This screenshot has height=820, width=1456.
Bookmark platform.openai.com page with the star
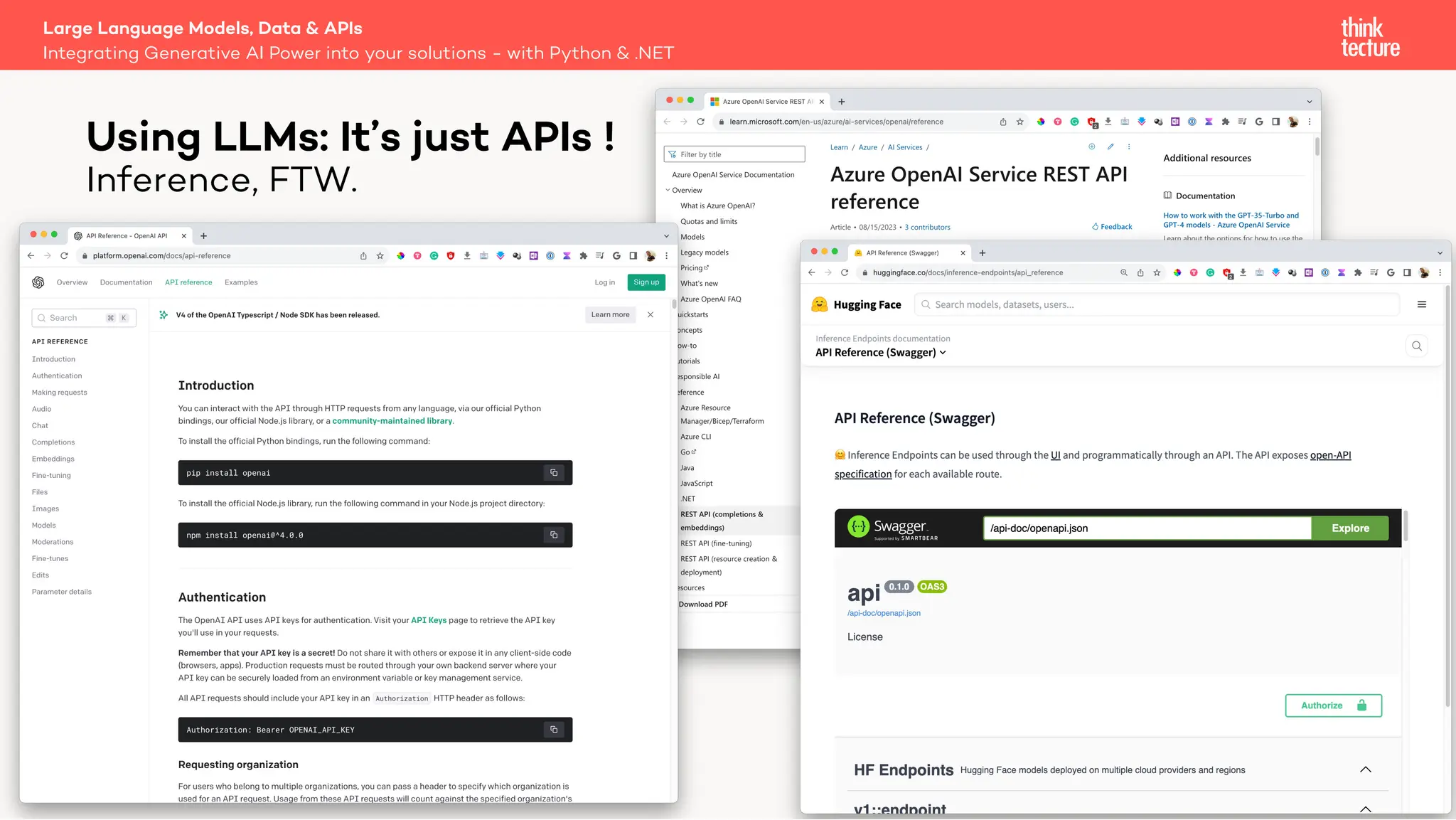380,256
